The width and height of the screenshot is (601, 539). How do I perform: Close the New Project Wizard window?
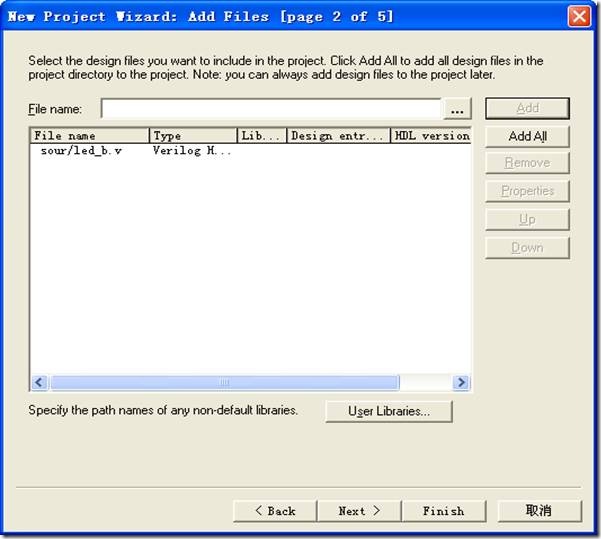(578, 17)
